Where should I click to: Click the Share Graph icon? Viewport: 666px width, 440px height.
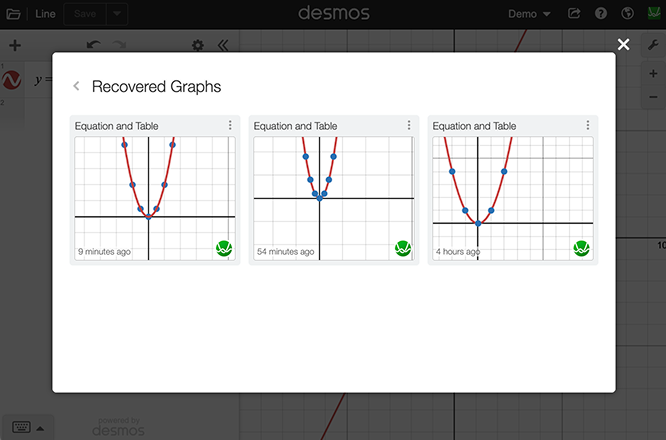pyautogui.click(x=574, y=14)
